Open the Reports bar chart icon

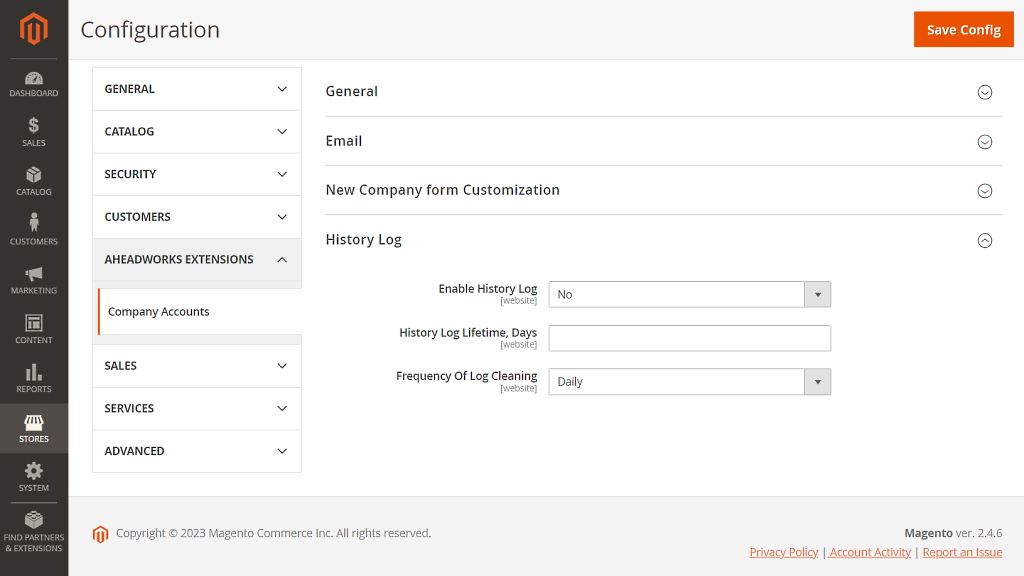(x=34, y=379)
